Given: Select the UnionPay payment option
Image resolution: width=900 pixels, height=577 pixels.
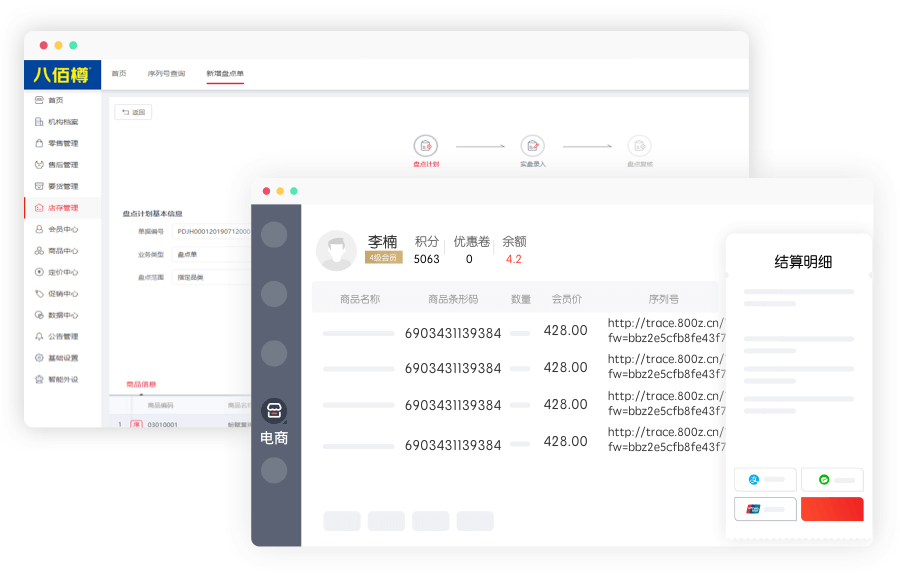Looking at the screenshot, I should point(765,509).
